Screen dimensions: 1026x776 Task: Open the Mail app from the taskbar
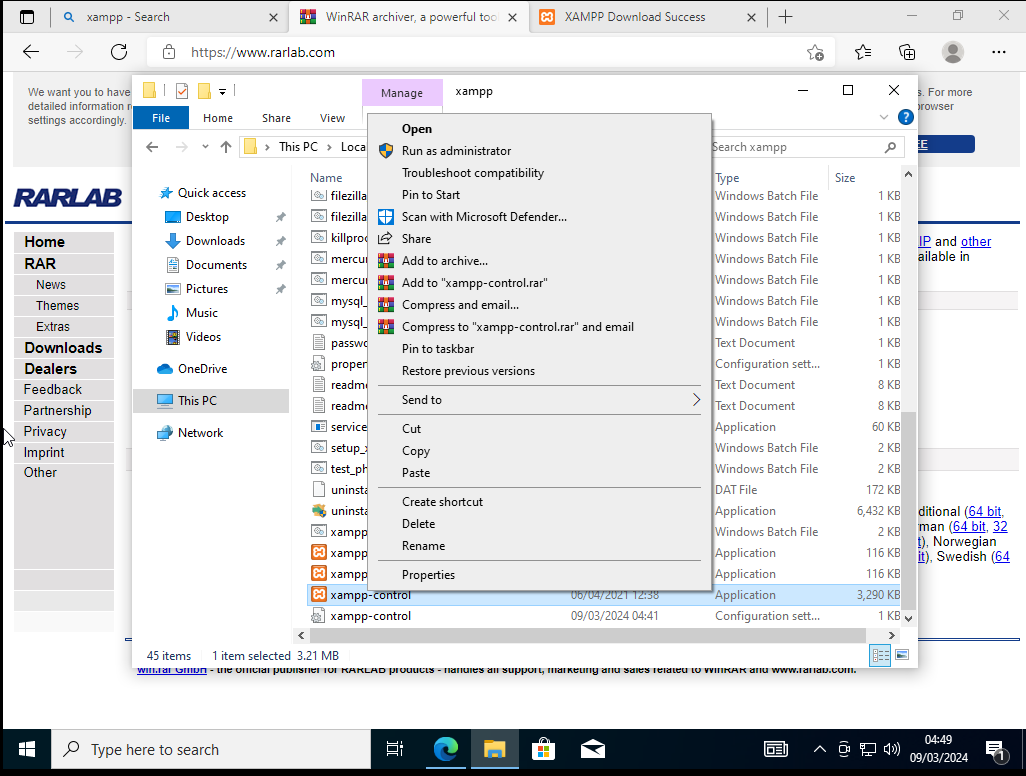(592, 749)
